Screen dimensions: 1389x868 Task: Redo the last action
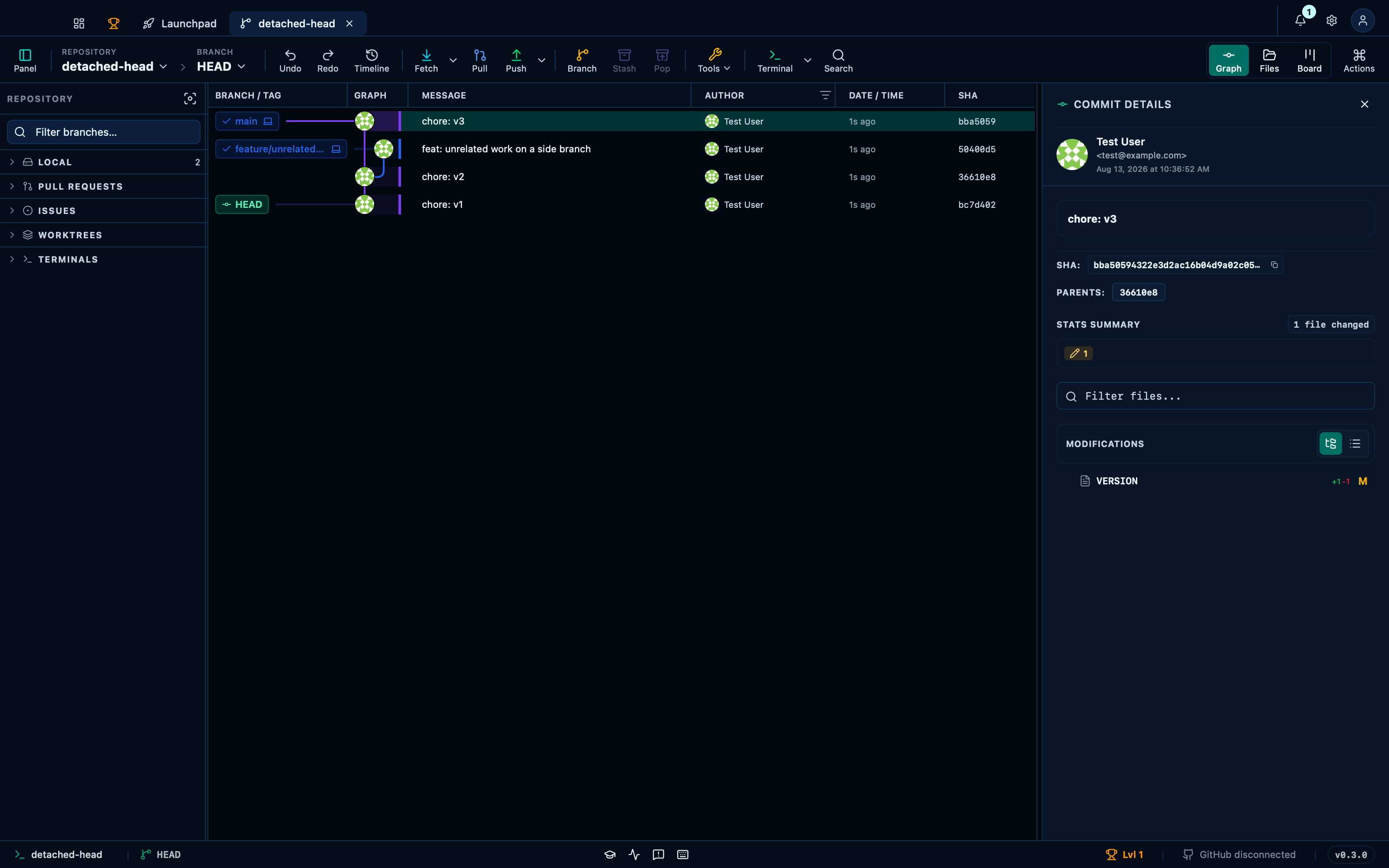328,60
